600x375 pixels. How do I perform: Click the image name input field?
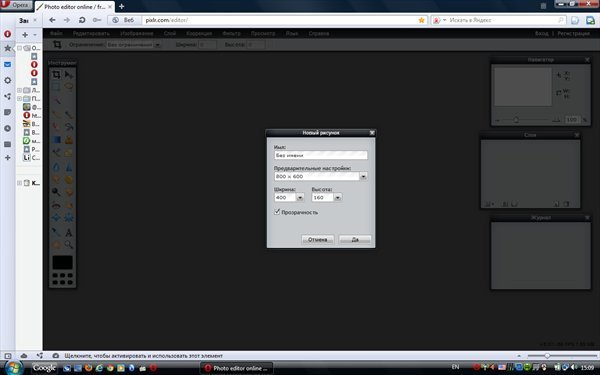321,155
